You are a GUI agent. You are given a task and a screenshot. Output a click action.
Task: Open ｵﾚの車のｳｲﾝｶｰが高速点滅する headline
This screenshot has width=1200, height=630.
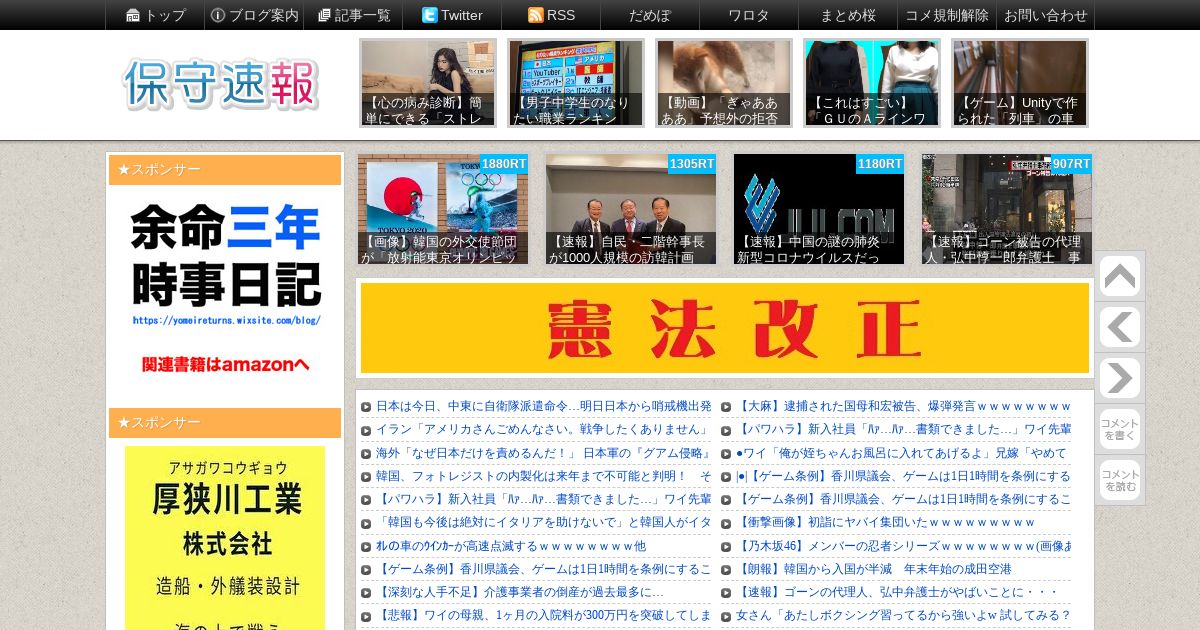(x=510, y=546)
